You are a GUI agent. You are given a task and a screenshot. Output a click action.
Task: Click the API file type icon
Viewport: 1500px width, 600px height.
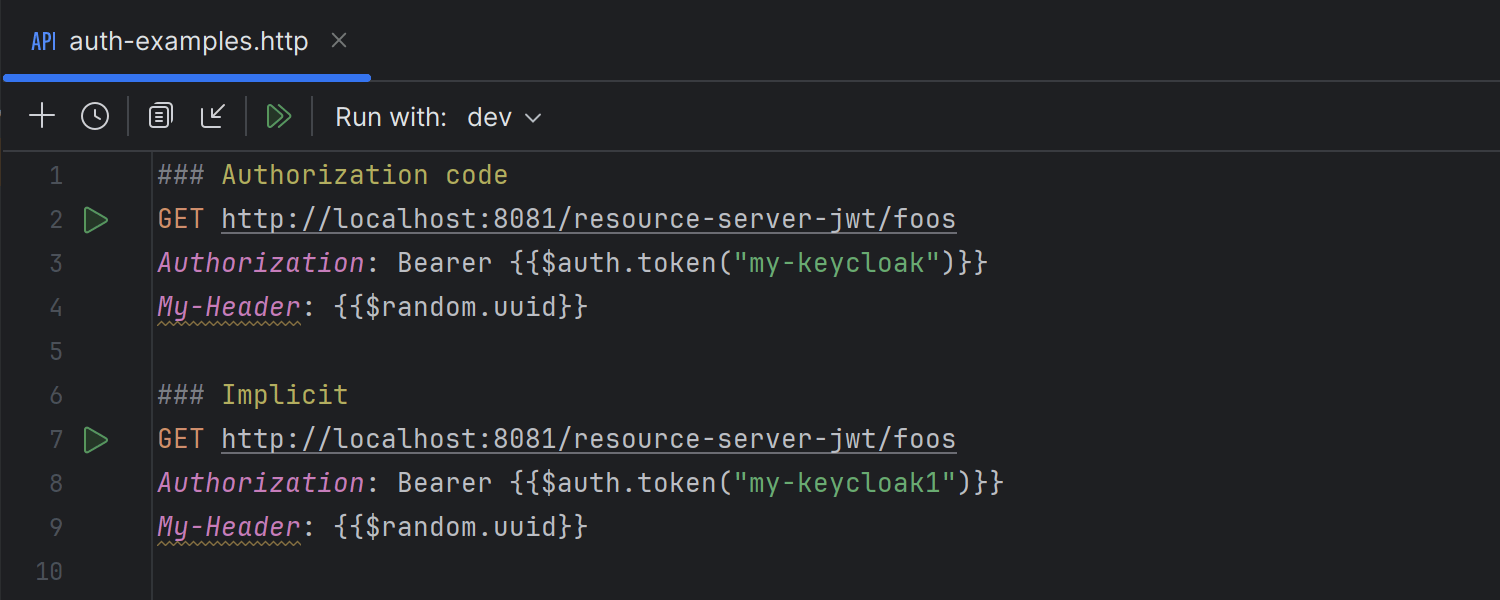(43, 42)
